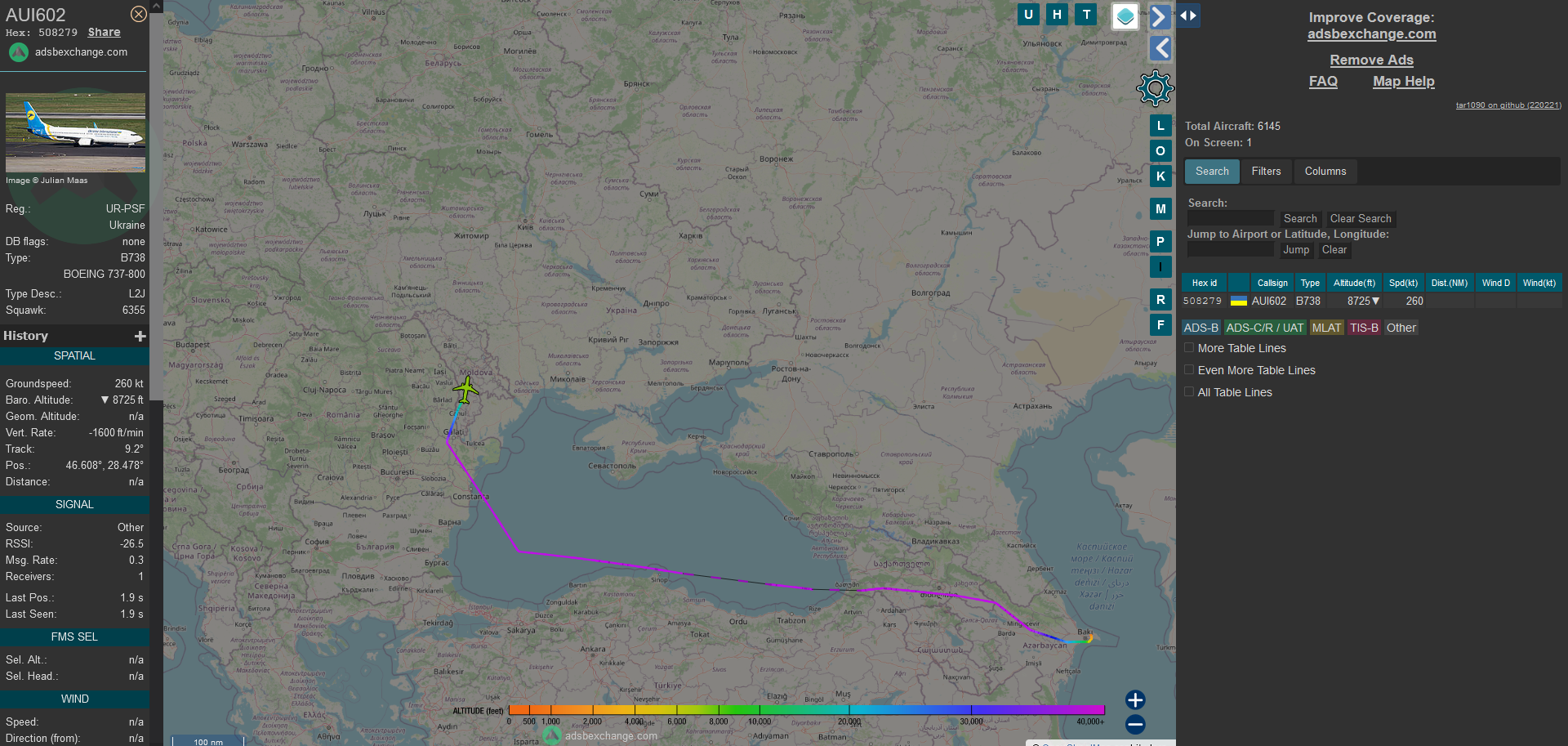Sort table by Wind D column
This screenshot has height=746, width=1568.
click(x=1495, y=283)
